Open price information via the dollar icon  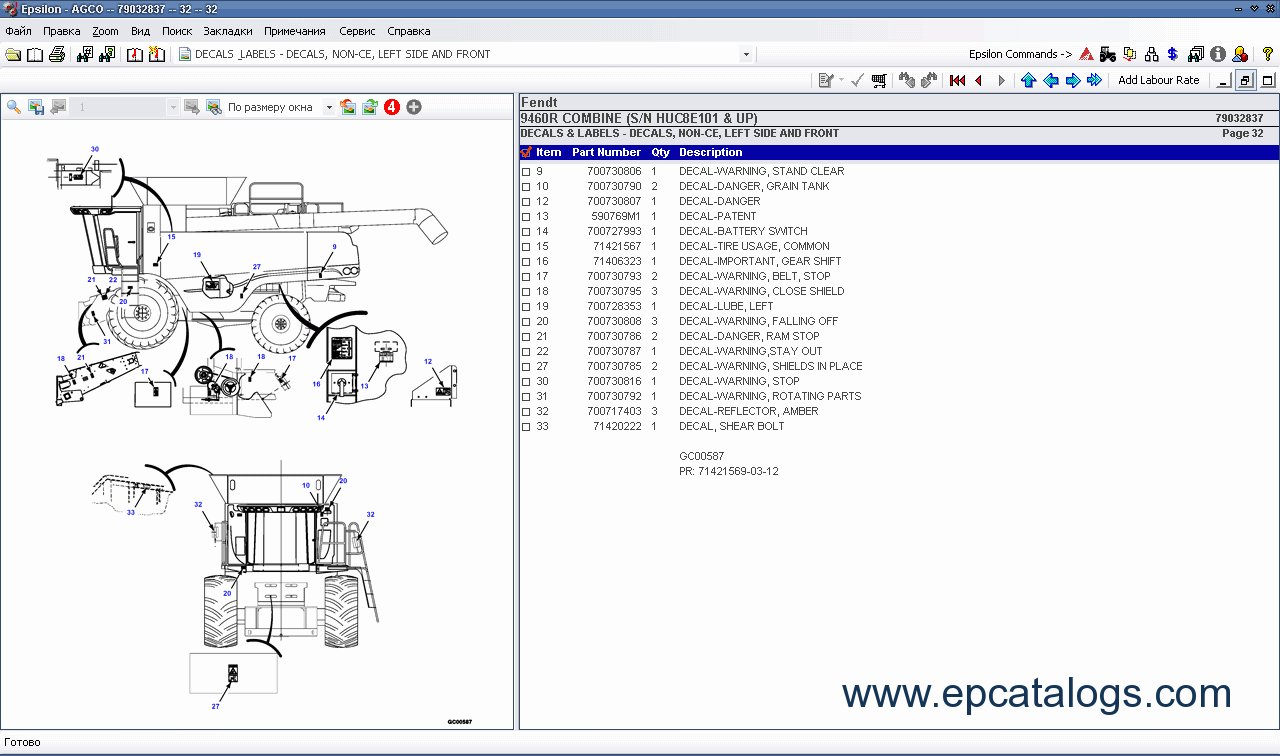1171,54
